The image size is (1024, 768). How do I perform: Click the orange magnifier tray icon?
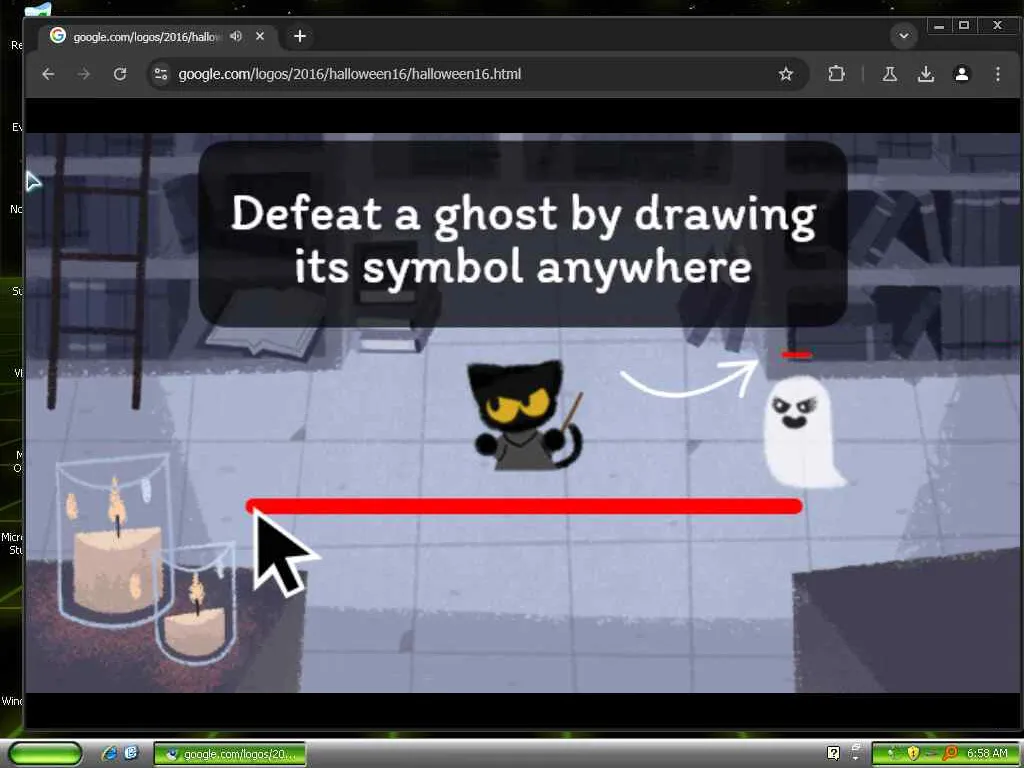pos(949,754)
